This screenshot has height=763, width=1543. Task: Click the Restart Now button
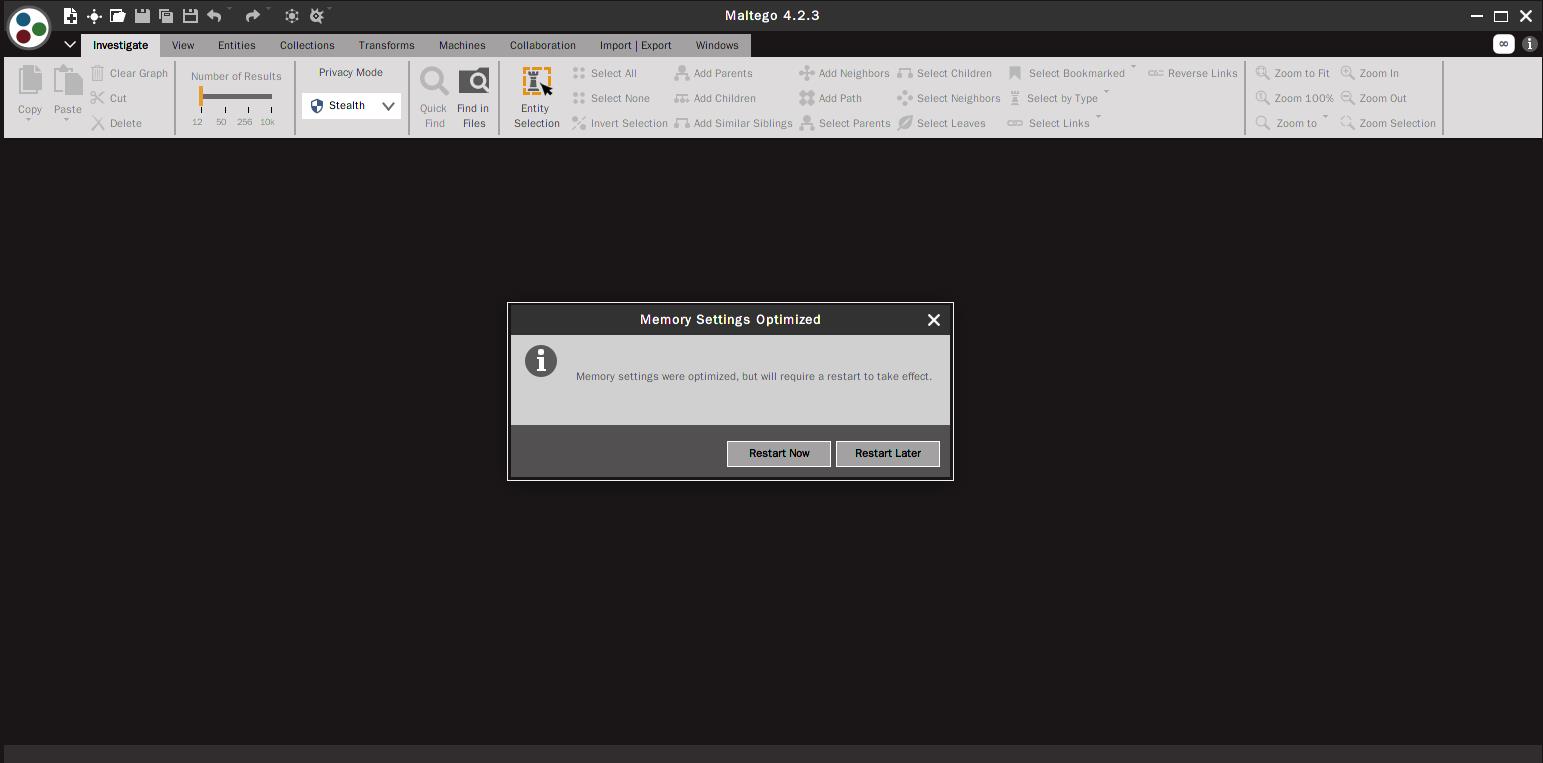click(x=779, y=453)
